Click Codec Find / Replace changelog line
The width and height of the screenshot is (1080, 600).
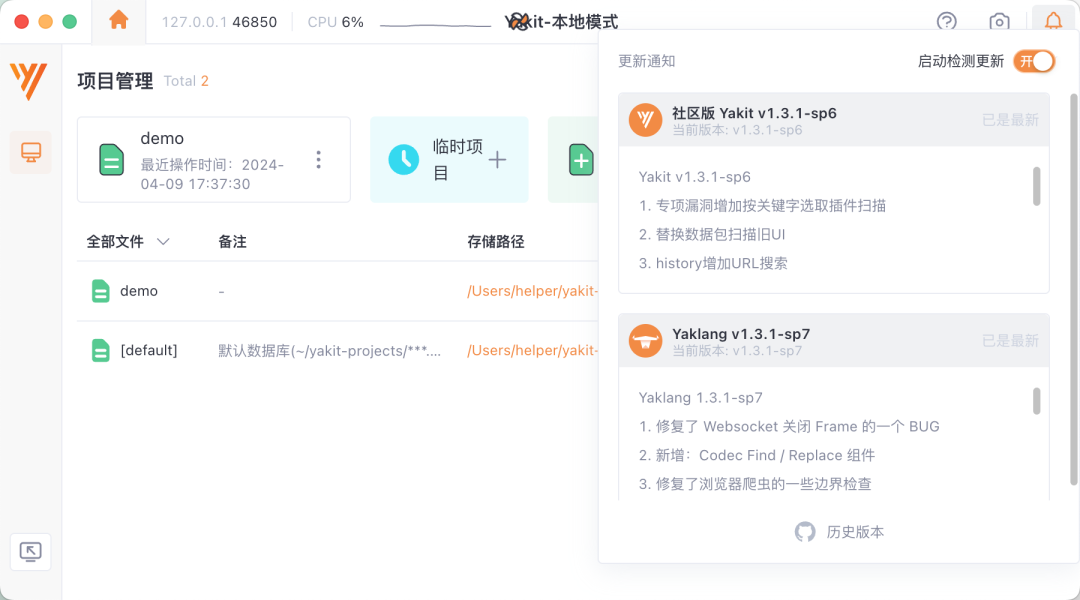point(757,455)
